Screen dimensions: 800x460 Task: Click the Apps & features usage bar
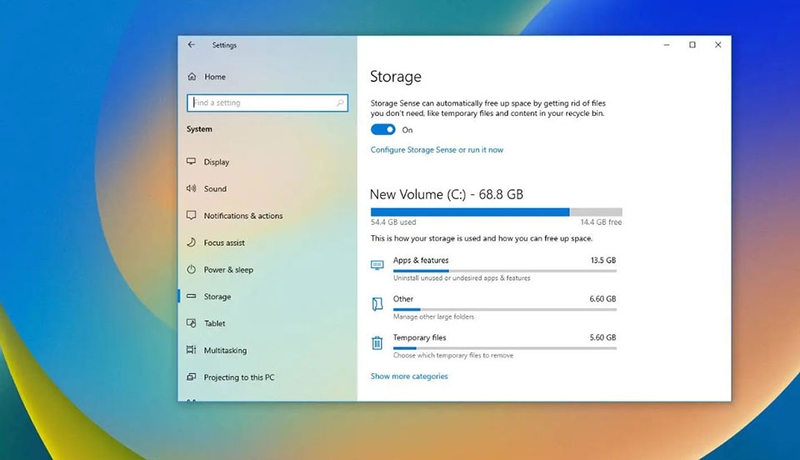[x=505, y=271]
